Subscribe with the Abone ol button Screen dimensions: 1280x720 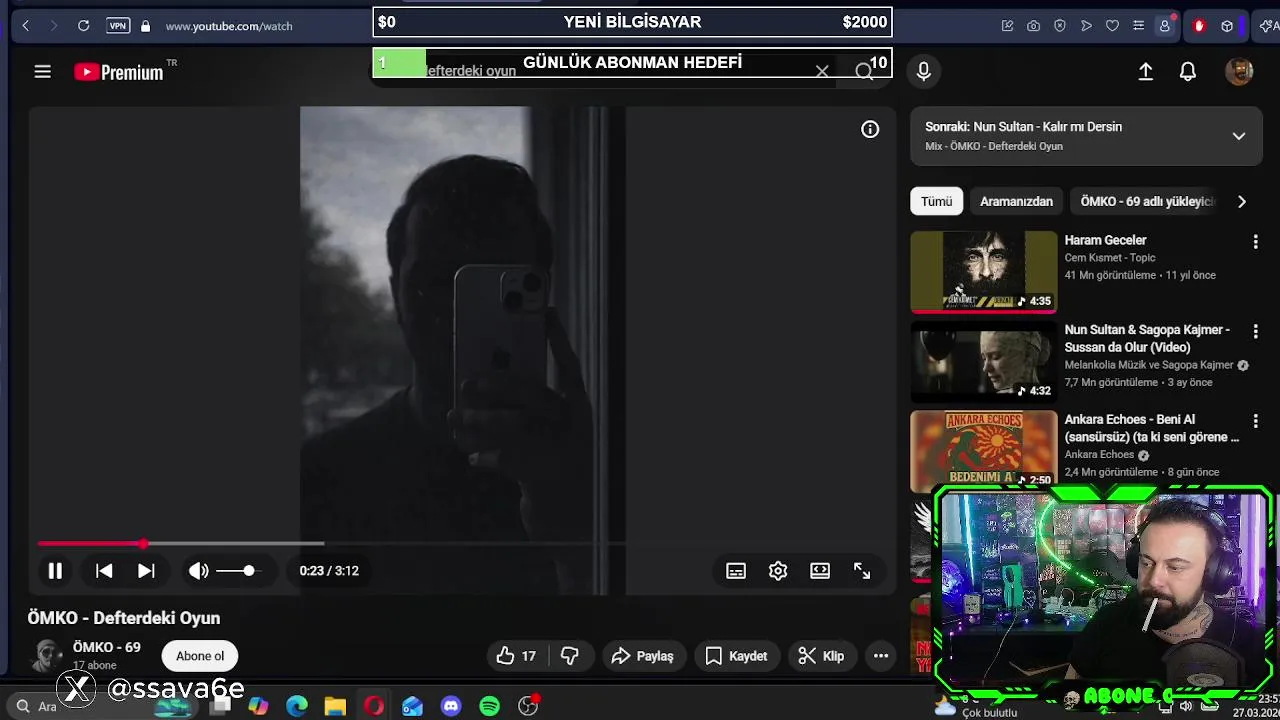click(x=200, y=656)
